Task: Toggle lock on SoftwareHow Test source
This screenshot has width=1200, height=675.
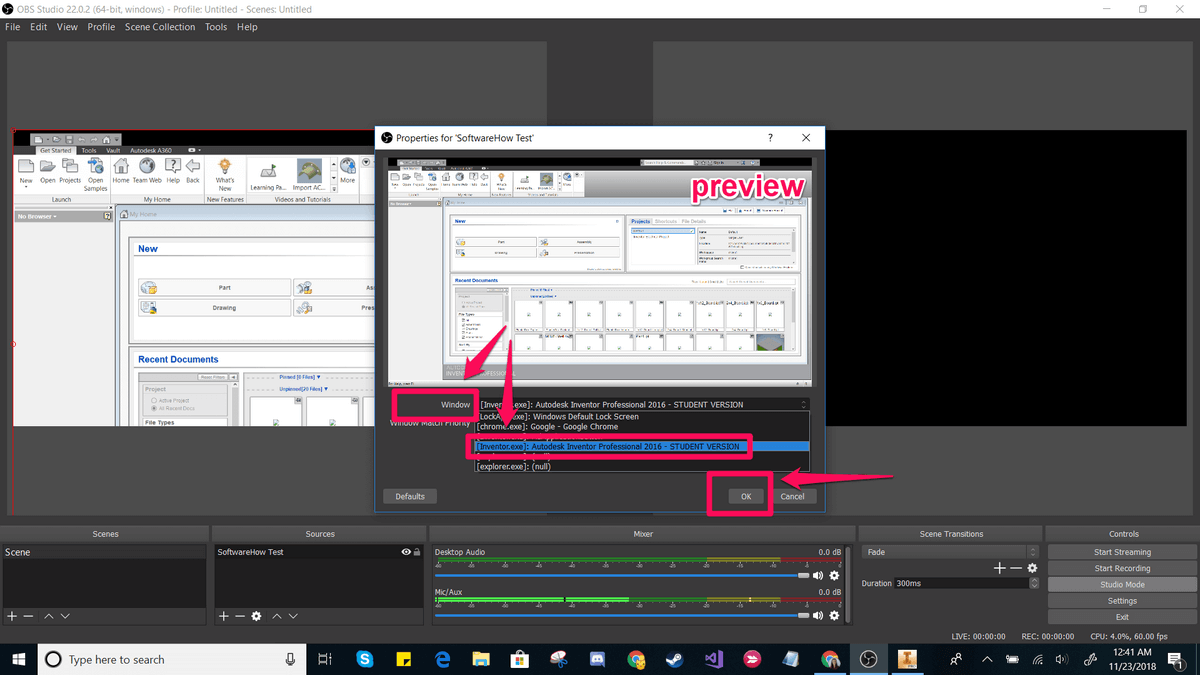Action: pos(417,552)
